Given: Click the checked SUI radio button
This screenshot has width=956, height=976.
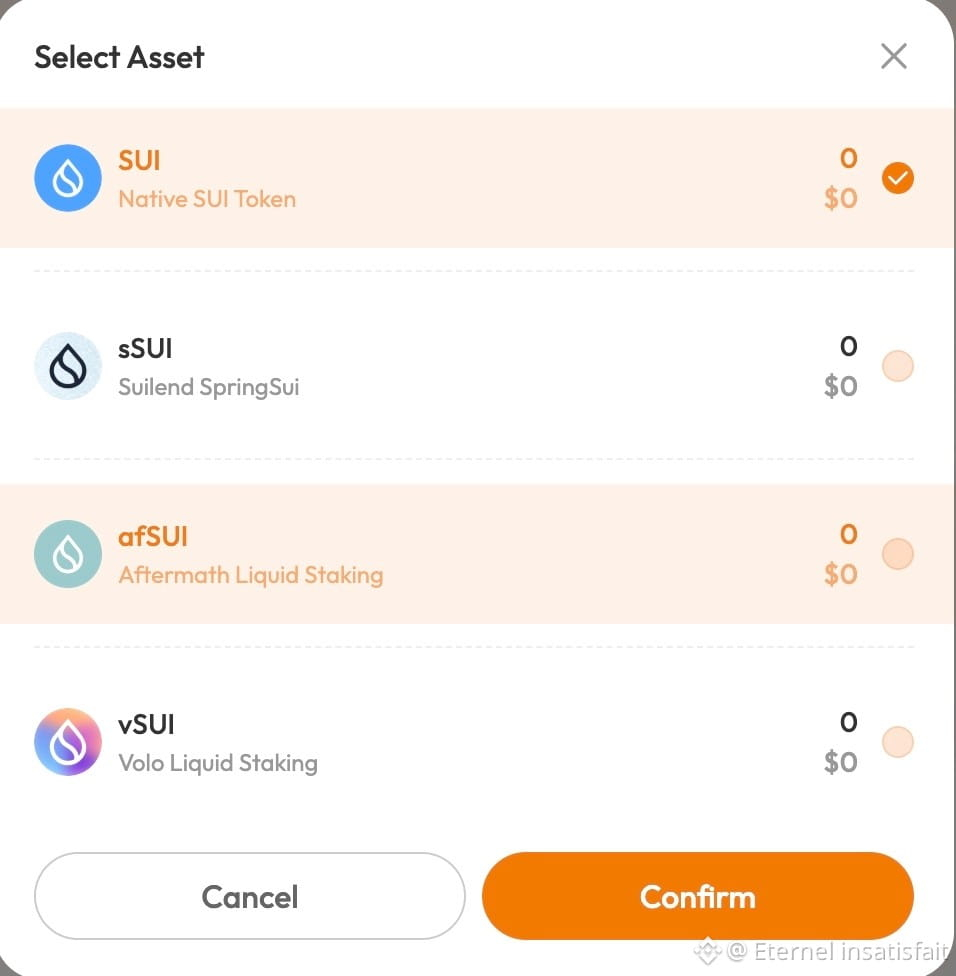Looking at the screenshot, I should tap(897, 178).
